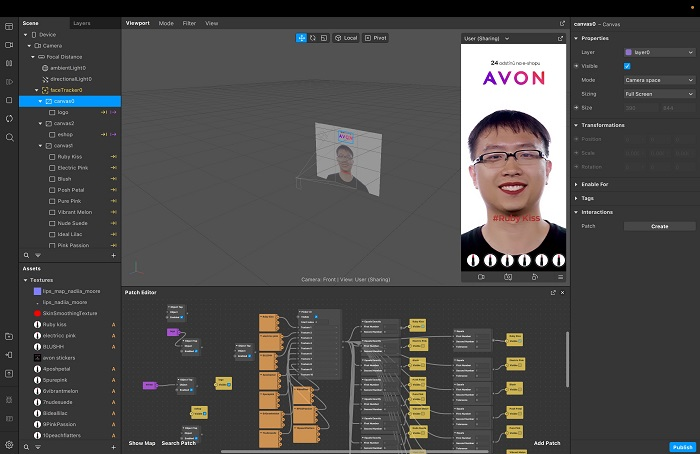Toggle the Visible checkbox in Properties
The height and width of the screenshot is (454, 700).
[627, 66]
